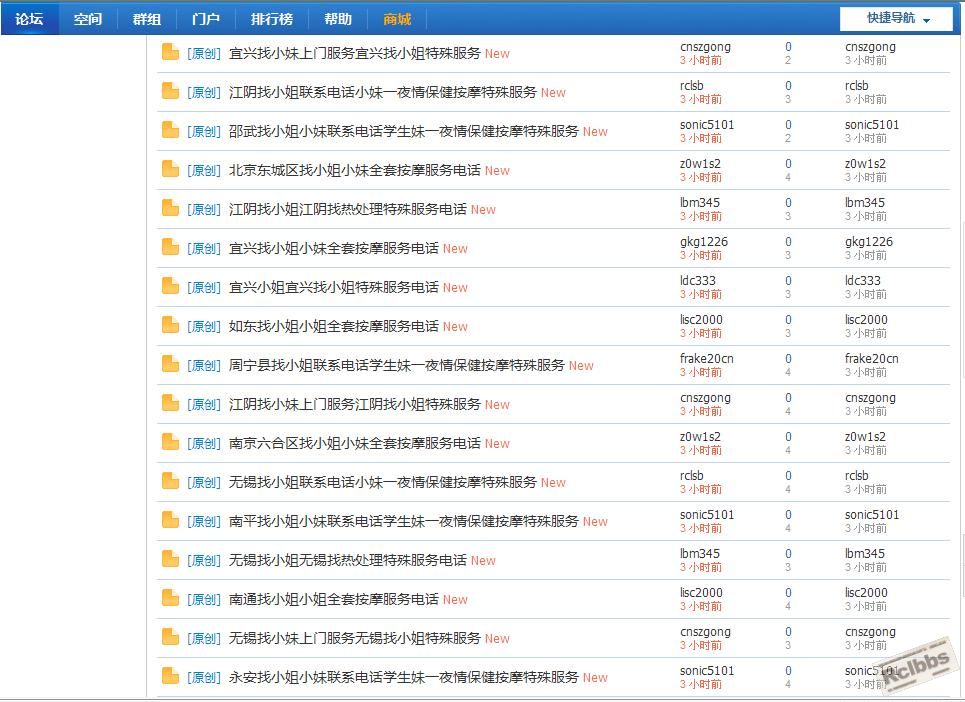Click folder icon of the 如东 thread
This screenshot has height=702, width=965.
[170, 325]
